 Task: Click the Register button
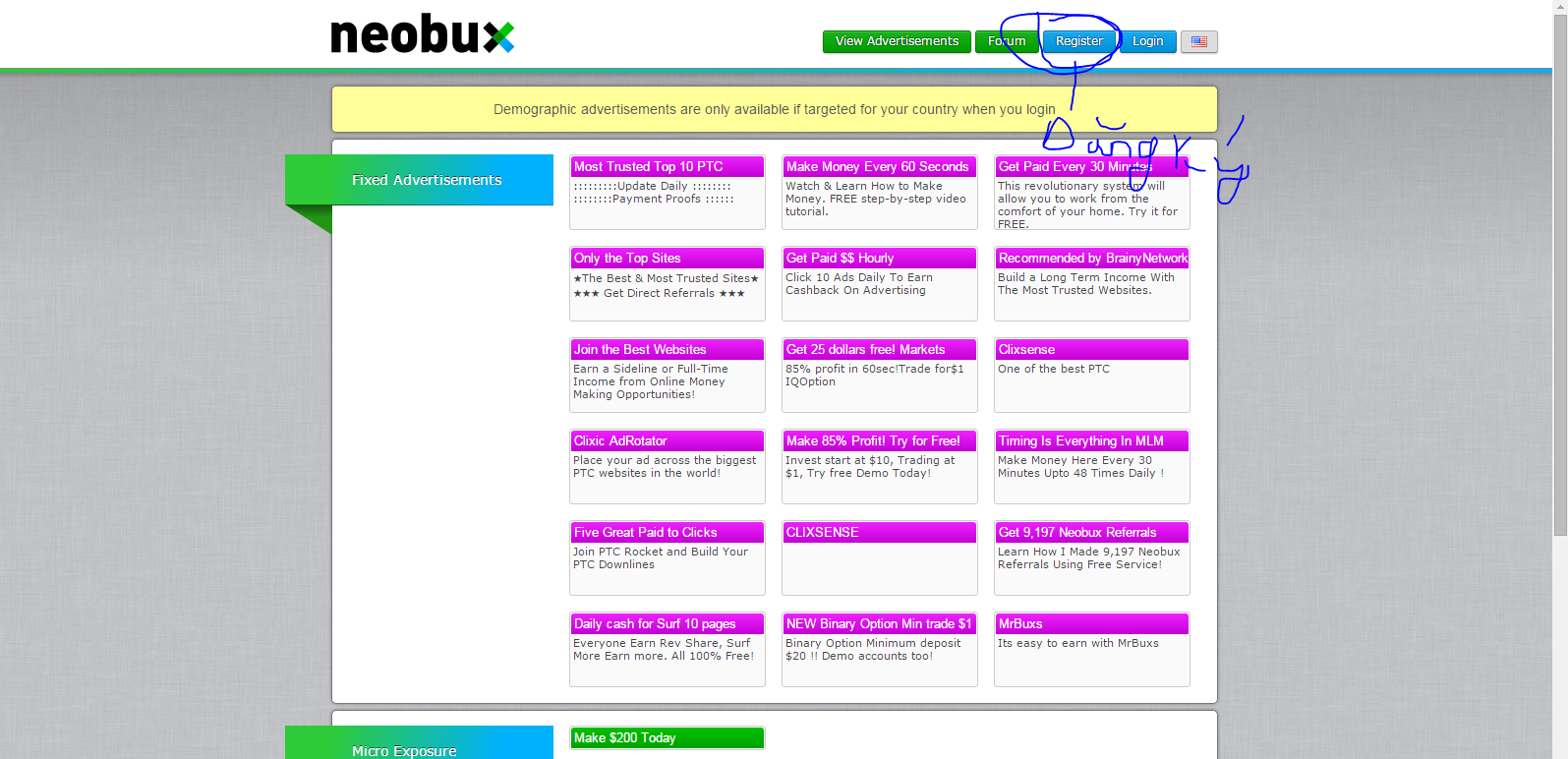1079,41
